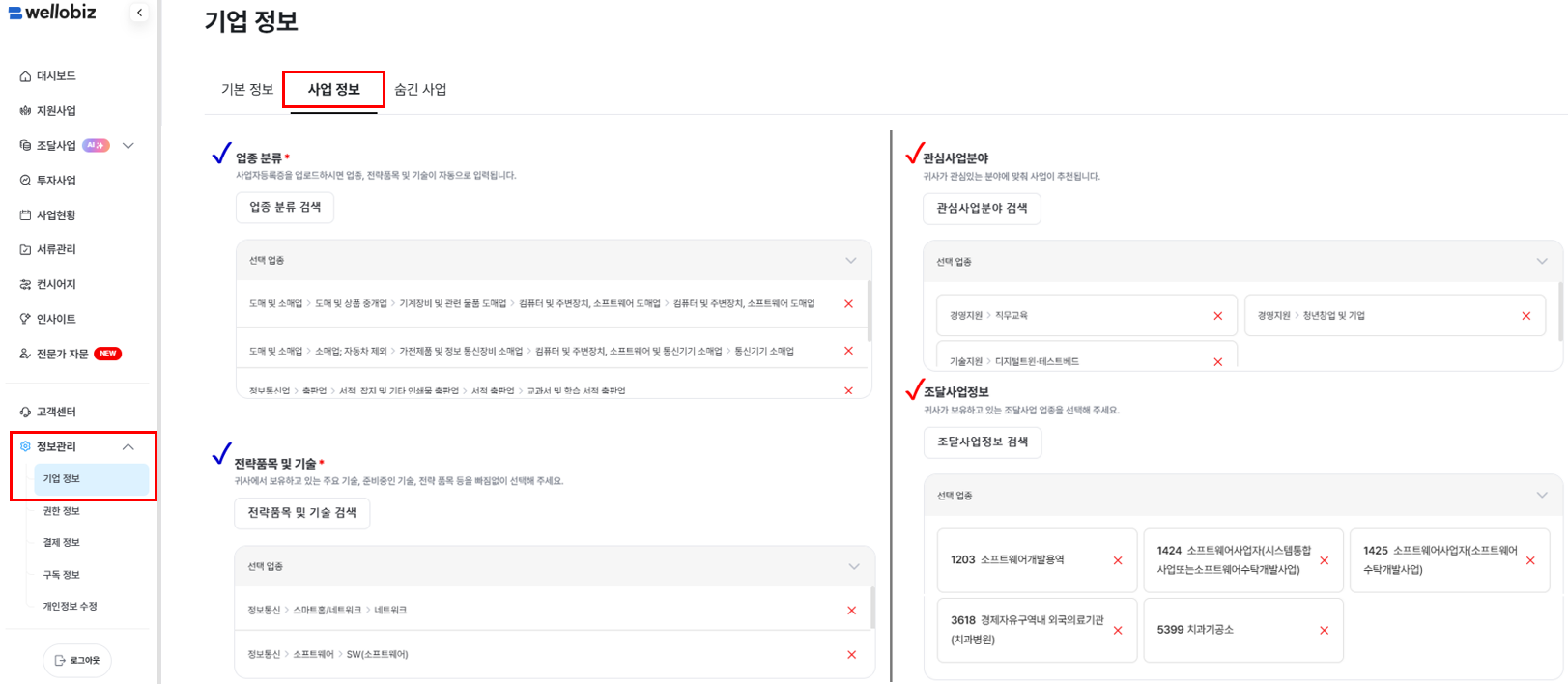Delete the 5399 치과기공소 entry
The image size is (1568, 684).
pyautogui.click(x=1324, y=630)
